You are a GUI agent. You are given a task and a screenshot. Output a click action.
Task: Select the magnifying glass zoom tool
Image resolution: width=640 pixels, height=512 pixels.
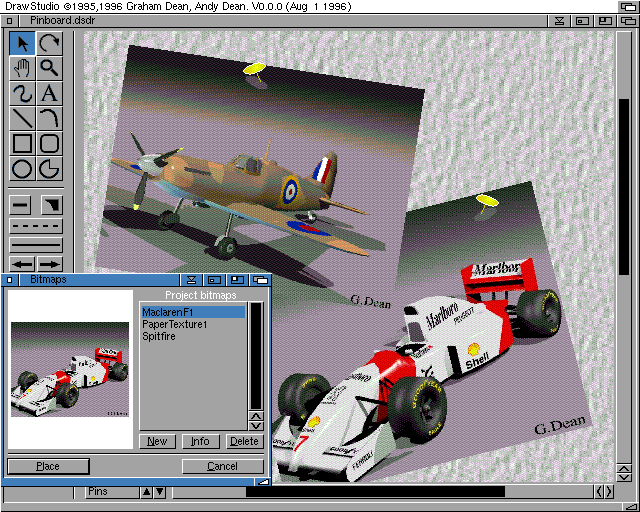click(49, 68)
